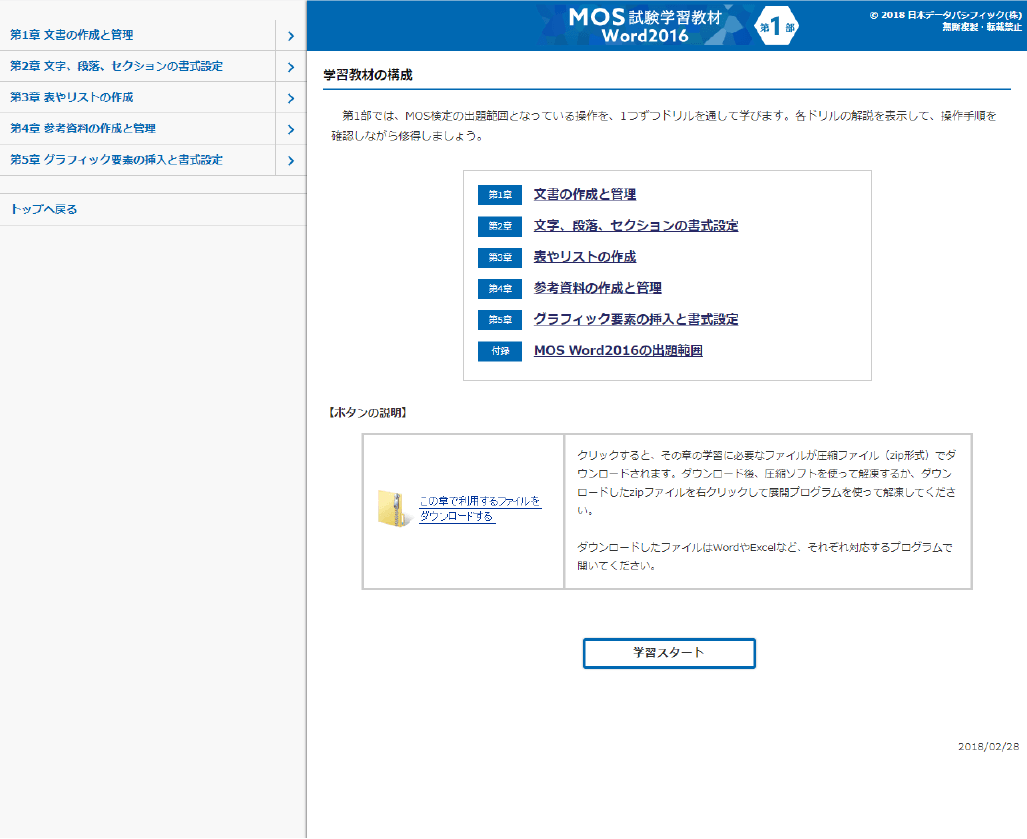1027x839 pixels.
Task: Click the MOS試験学習教材 Word2016 header logo
Action: pyautogui.click(x=645, y=26)
